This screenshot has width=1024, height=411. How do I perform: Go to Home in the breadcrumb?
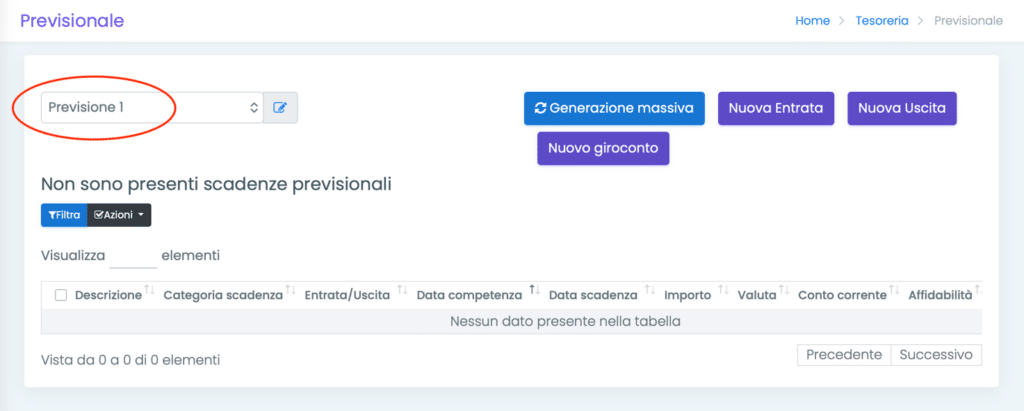tap(812, 21)
